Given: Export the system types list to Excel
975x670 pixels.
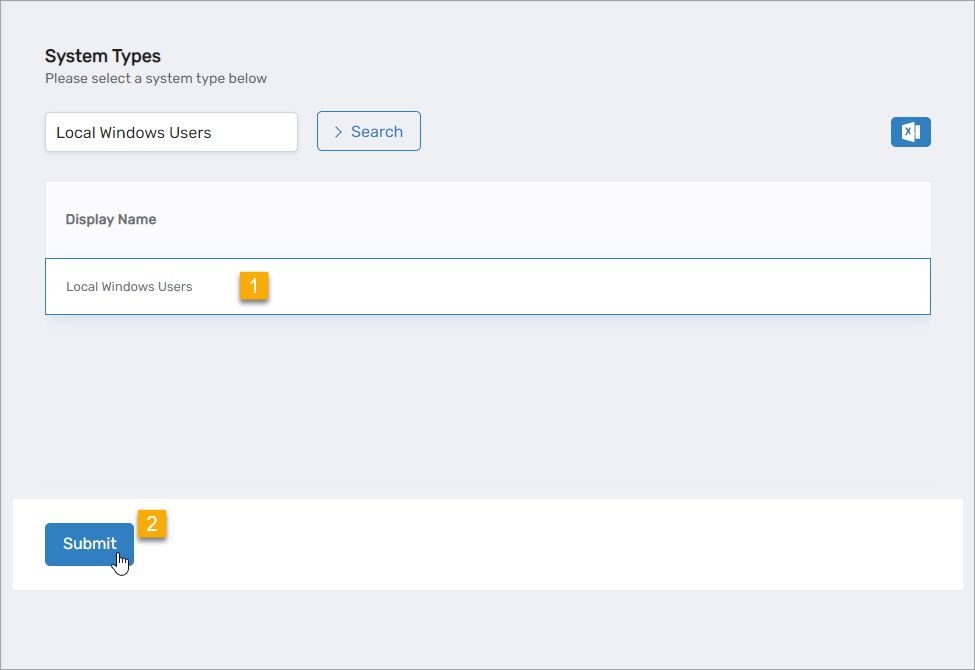Looking at the screenshot, I should 910,132.
